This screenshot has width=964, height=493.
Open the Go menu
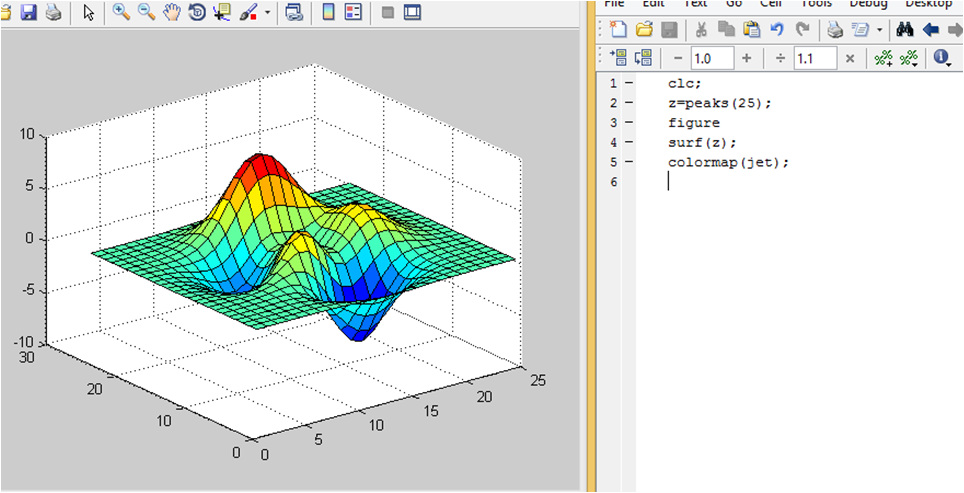coord(735,4)
